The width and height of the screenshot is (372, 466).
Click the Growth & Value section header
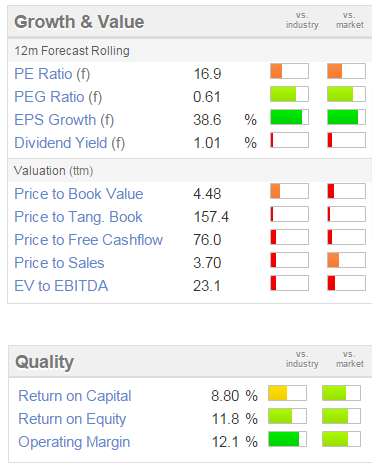tap(79, 22)
